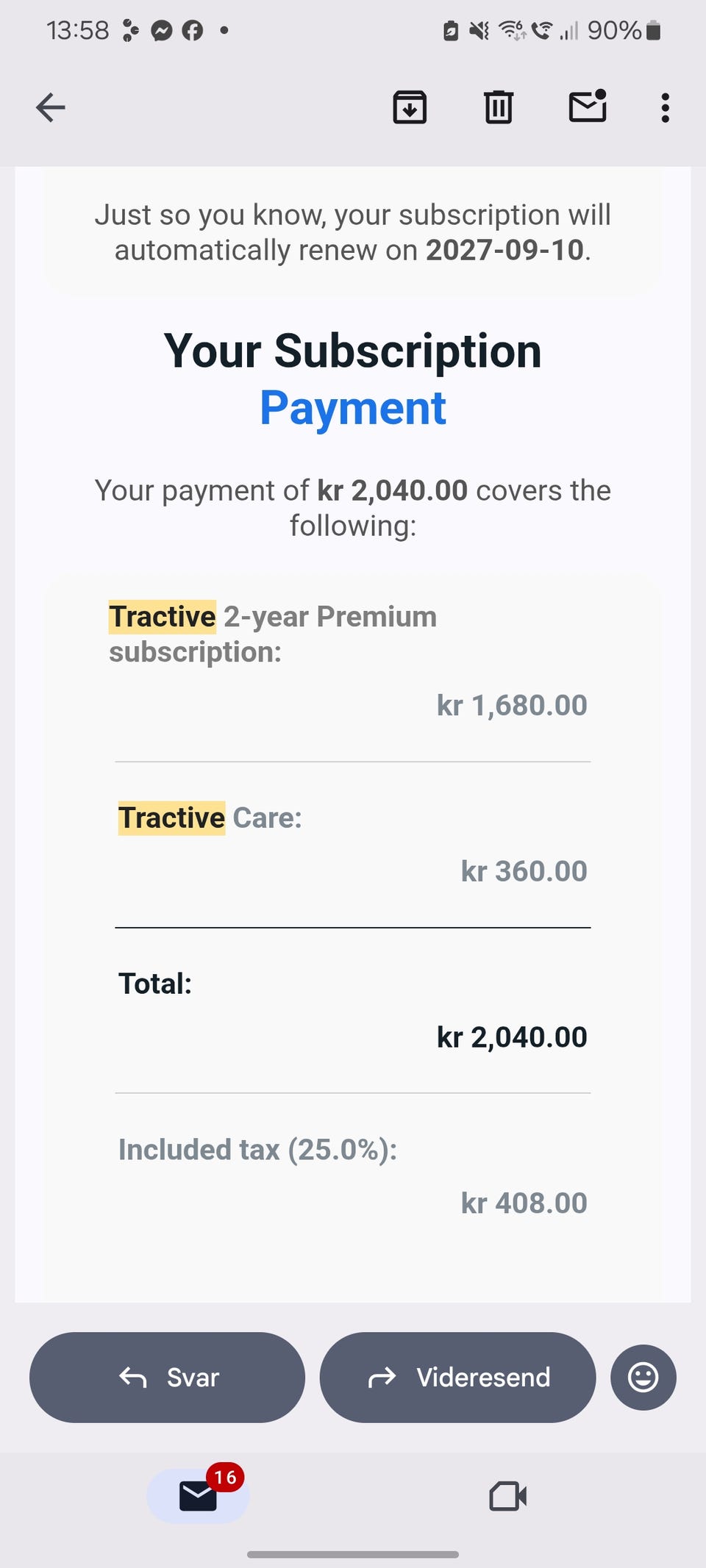
Task: Tap the Facebook notification icon
Action: coord(193,30)
